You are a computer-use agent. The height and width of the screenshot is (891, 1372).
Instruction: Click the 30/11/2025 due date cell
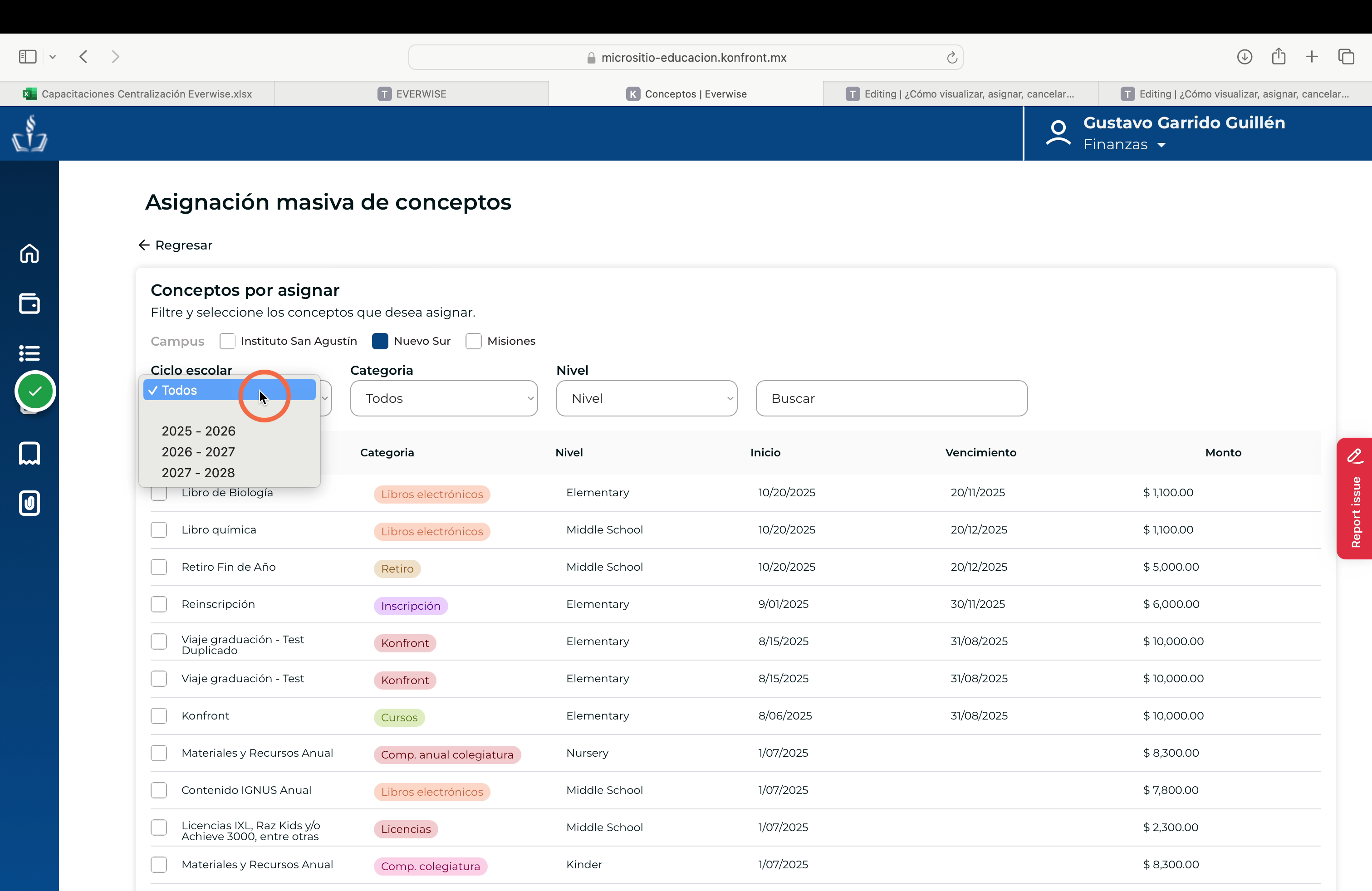pyautogui.click(x=978, y=604)
